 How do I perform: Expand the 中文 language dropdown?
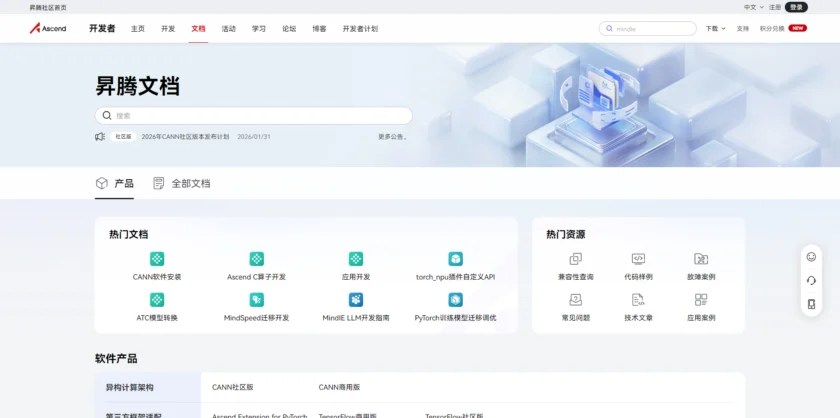[x=753, y=7]
